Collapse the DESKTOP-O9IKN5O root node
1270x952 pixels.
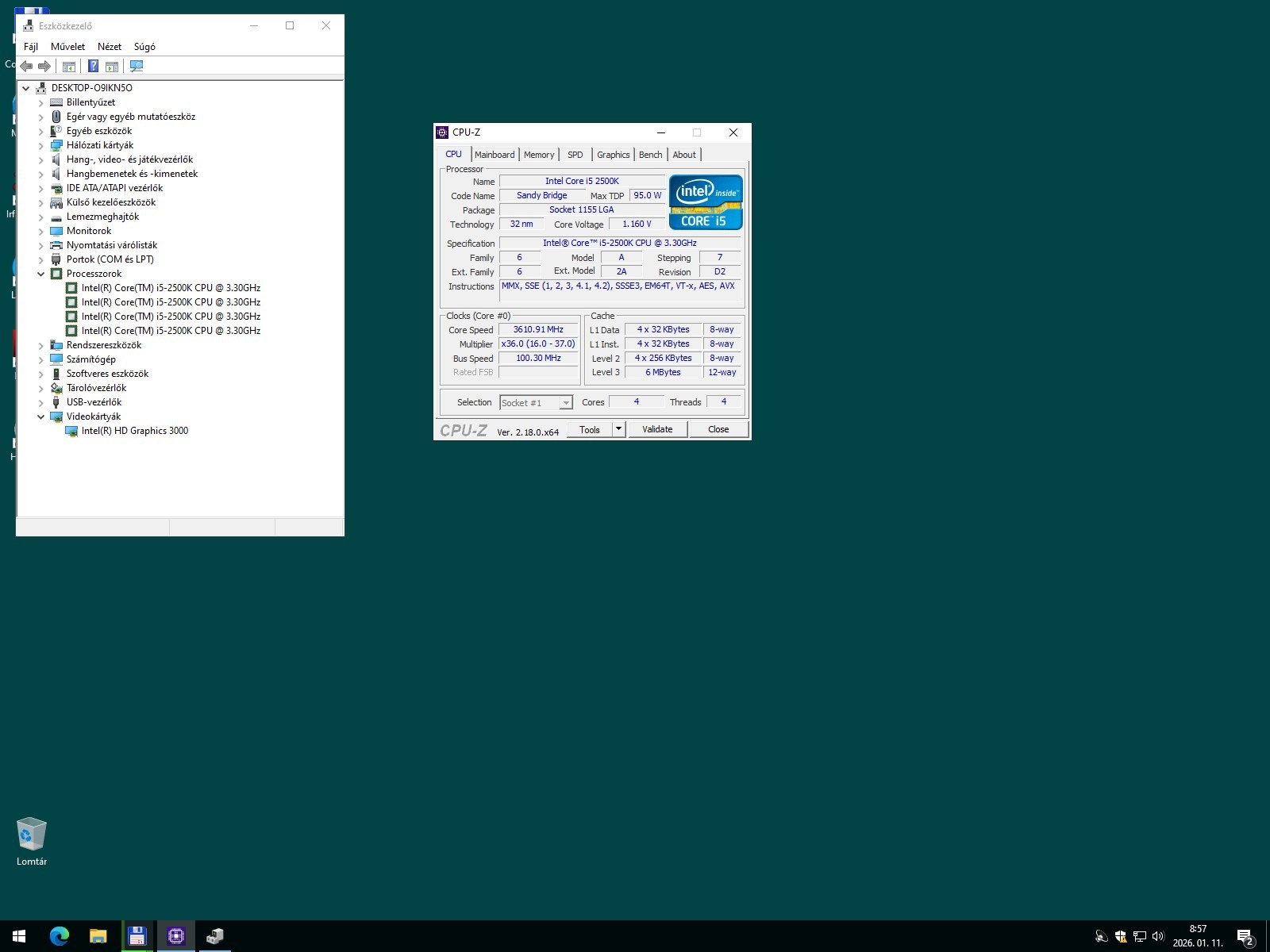pyautogui.click(x=26, y=88)
